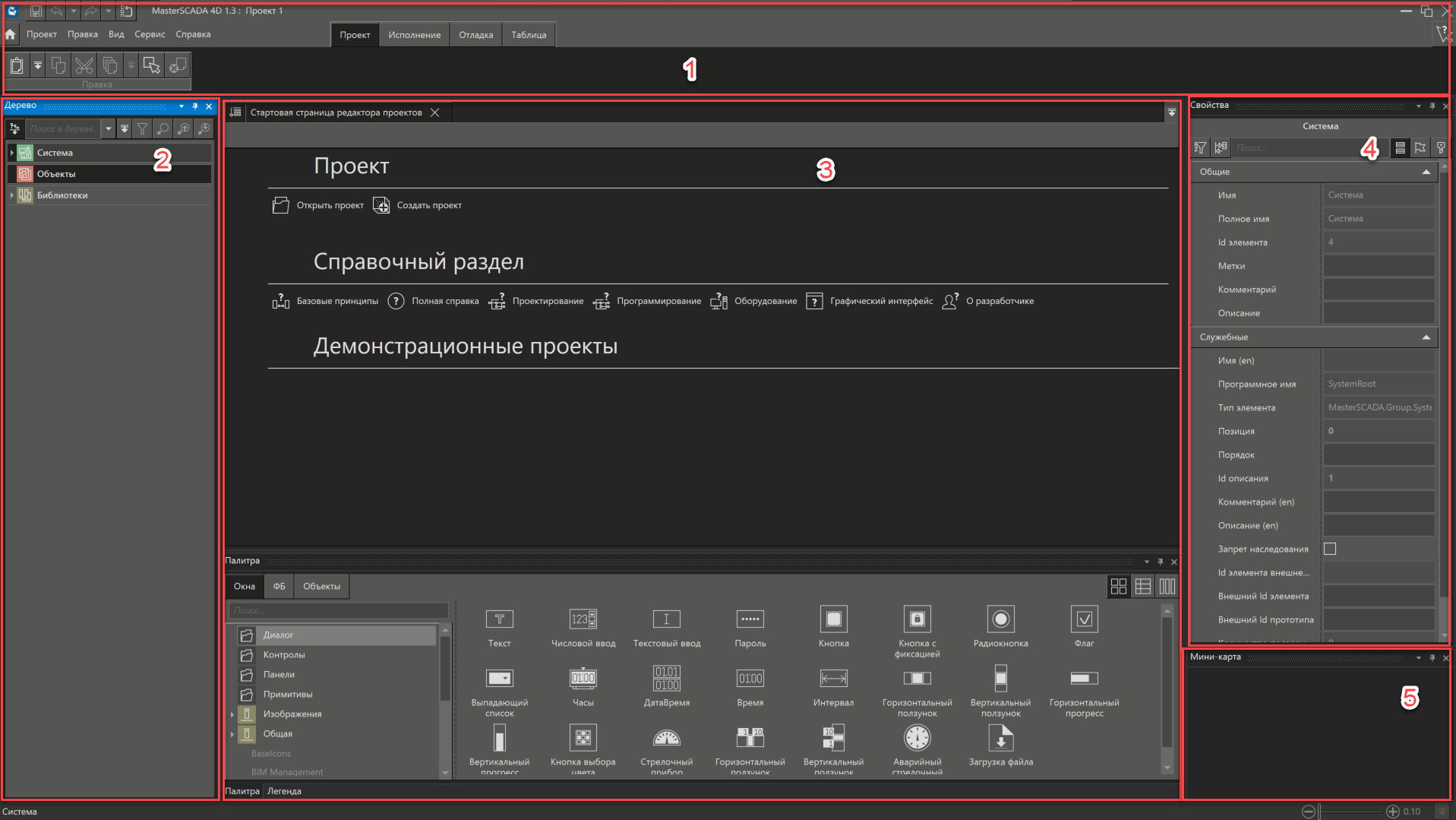This screenshot has height=820, width=1456.
Task: Collapse the Общие properties section
Action: (1426, 172)
